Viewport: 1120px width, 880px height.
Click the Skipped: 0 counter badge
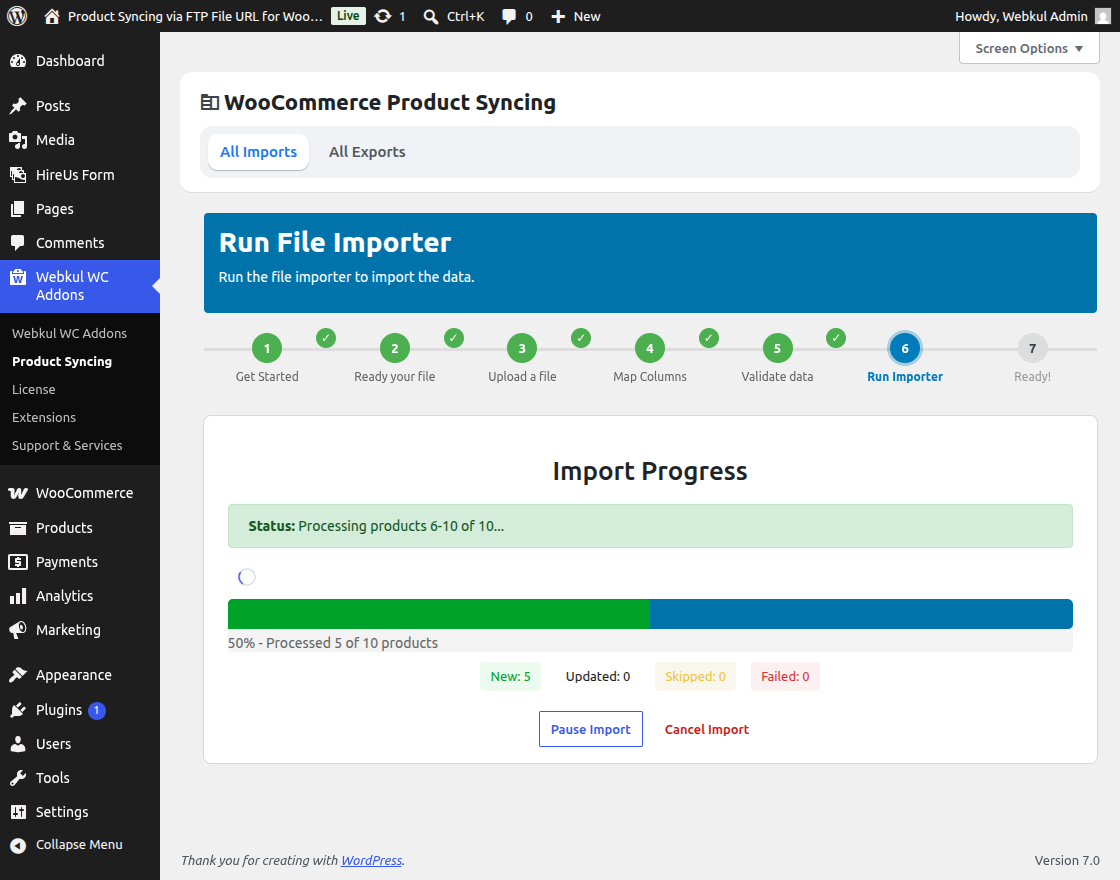point(695,676)
